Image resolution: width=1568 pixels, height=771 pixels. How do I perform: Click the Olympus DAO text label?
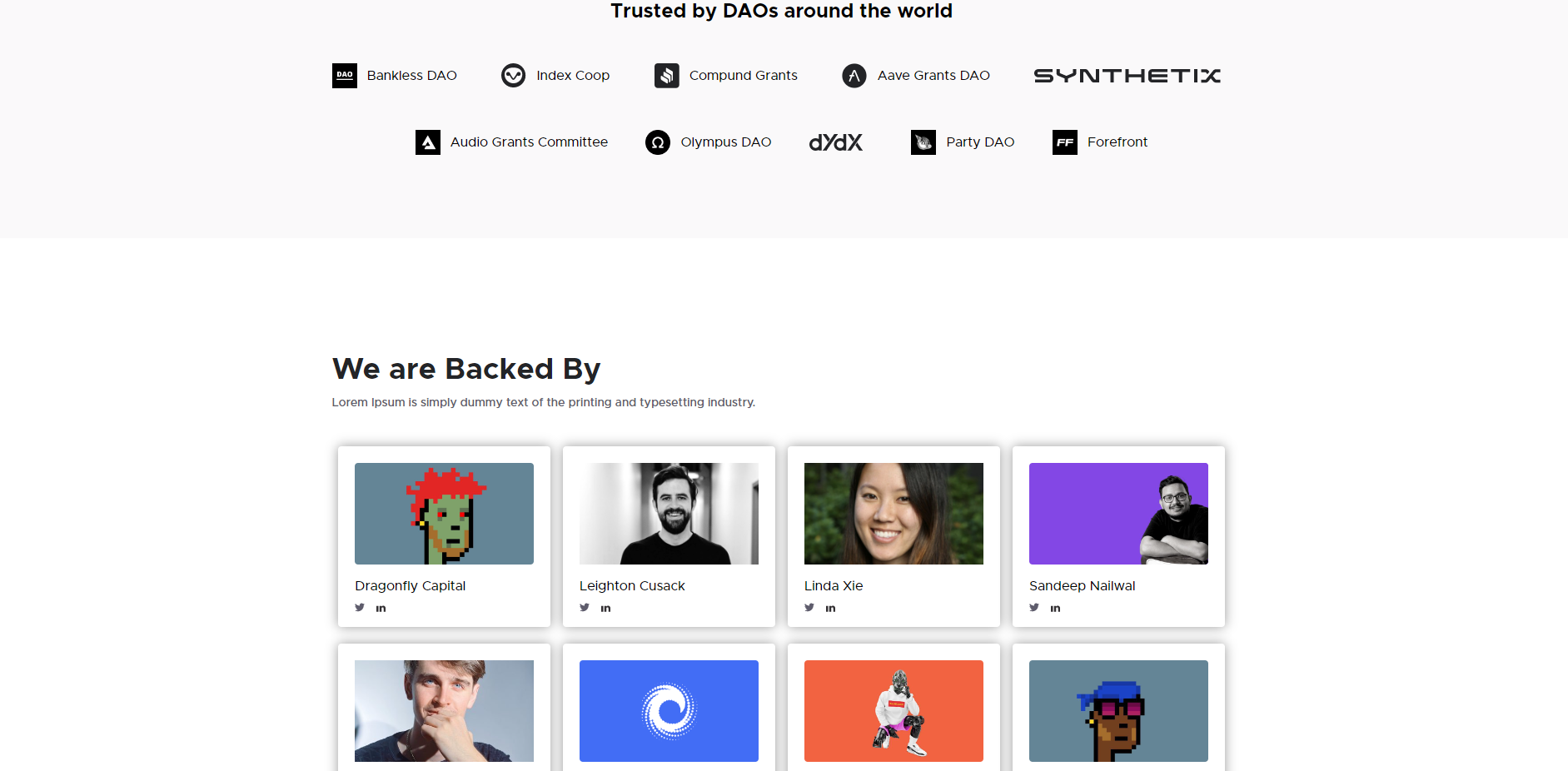(x=726, y=142)
